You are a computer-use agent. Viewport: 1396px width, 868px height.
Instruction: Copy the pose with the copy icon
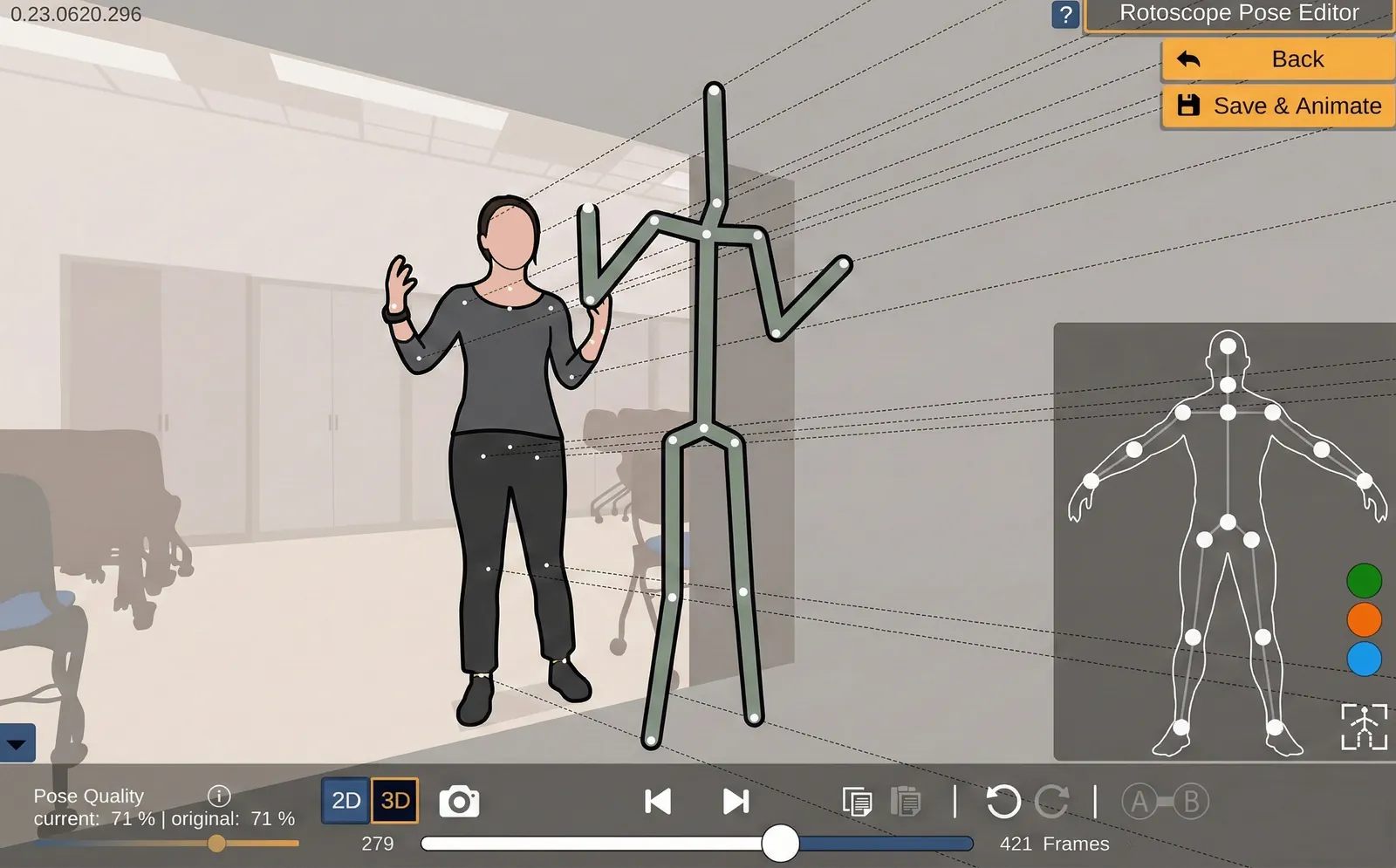tap(857, 802)
